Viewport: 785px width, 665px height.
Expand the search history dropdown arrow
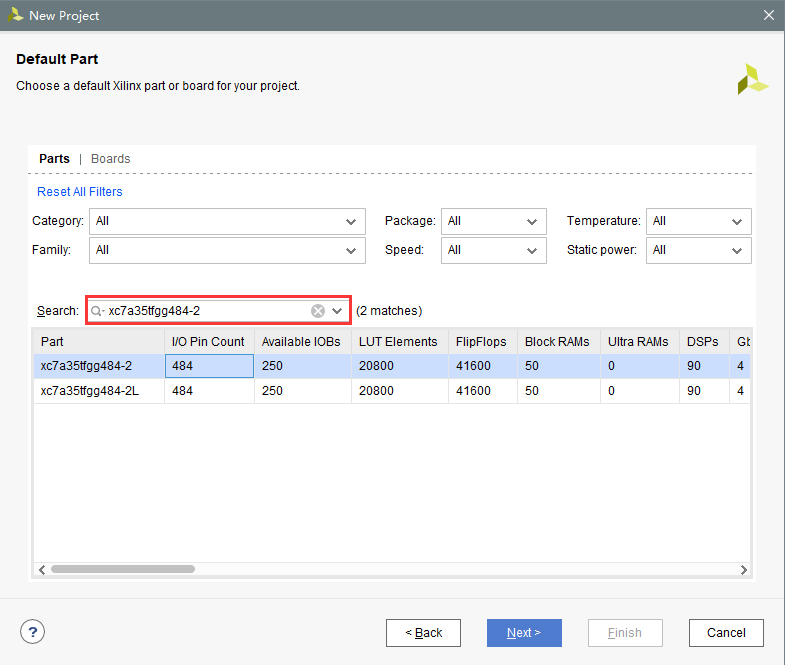point(337,311)
